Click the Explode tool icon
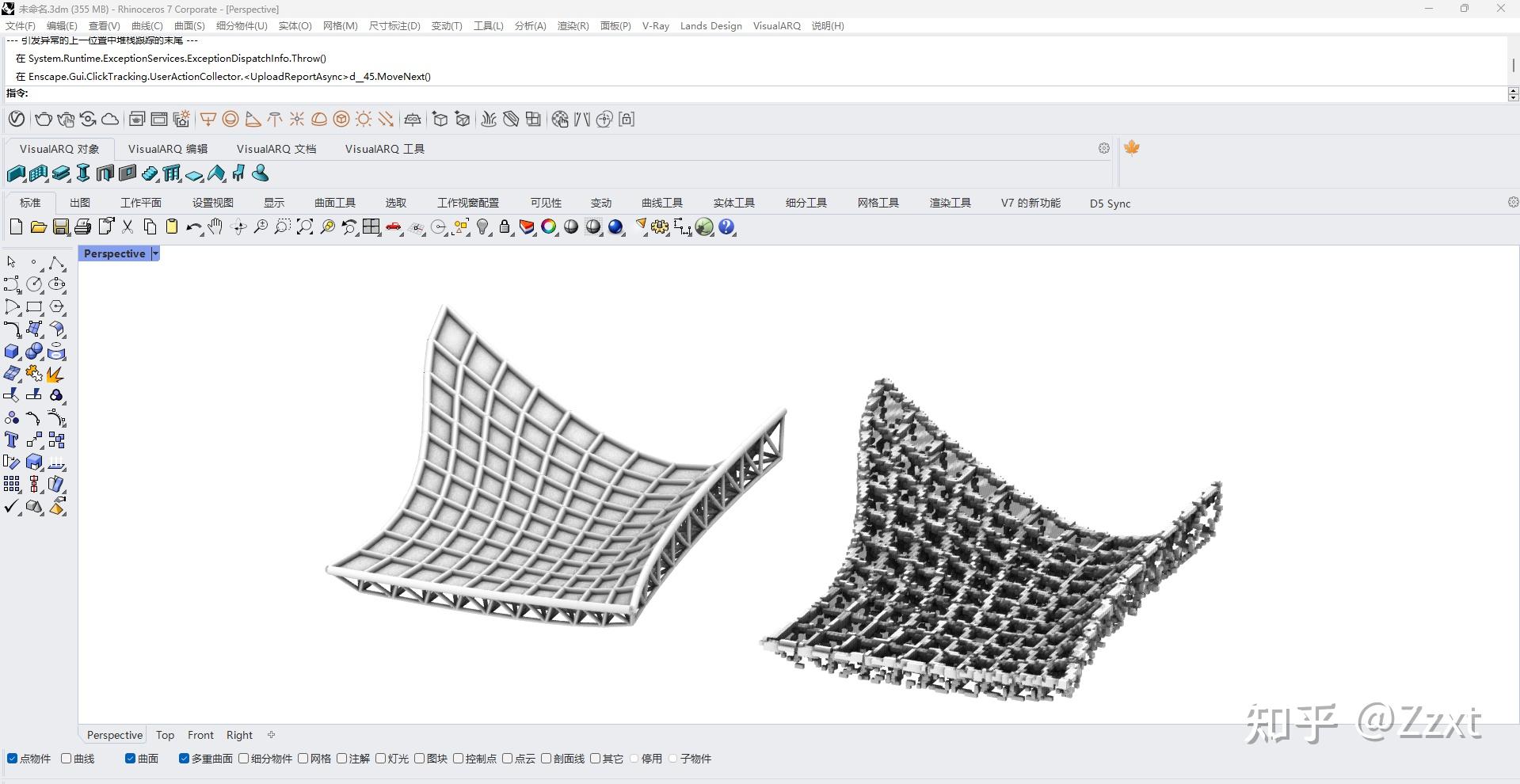 56,374
